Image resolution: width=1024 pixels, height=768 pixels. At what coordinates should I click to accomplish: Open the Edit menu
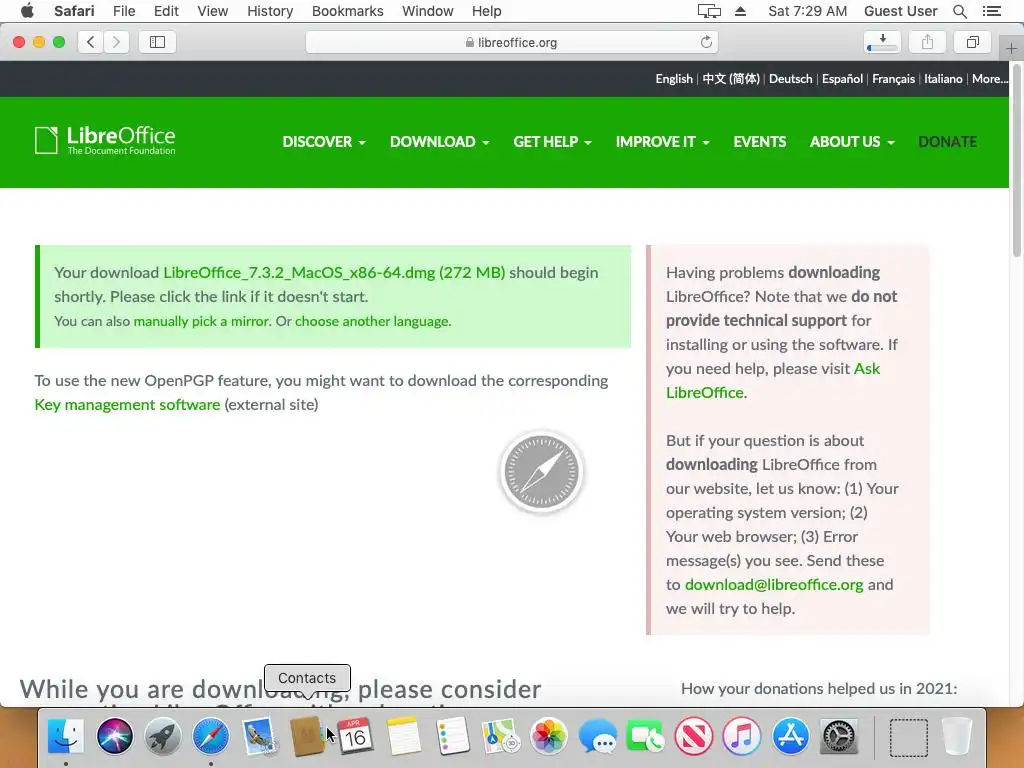pyautogui.click(x=167, y=11)
